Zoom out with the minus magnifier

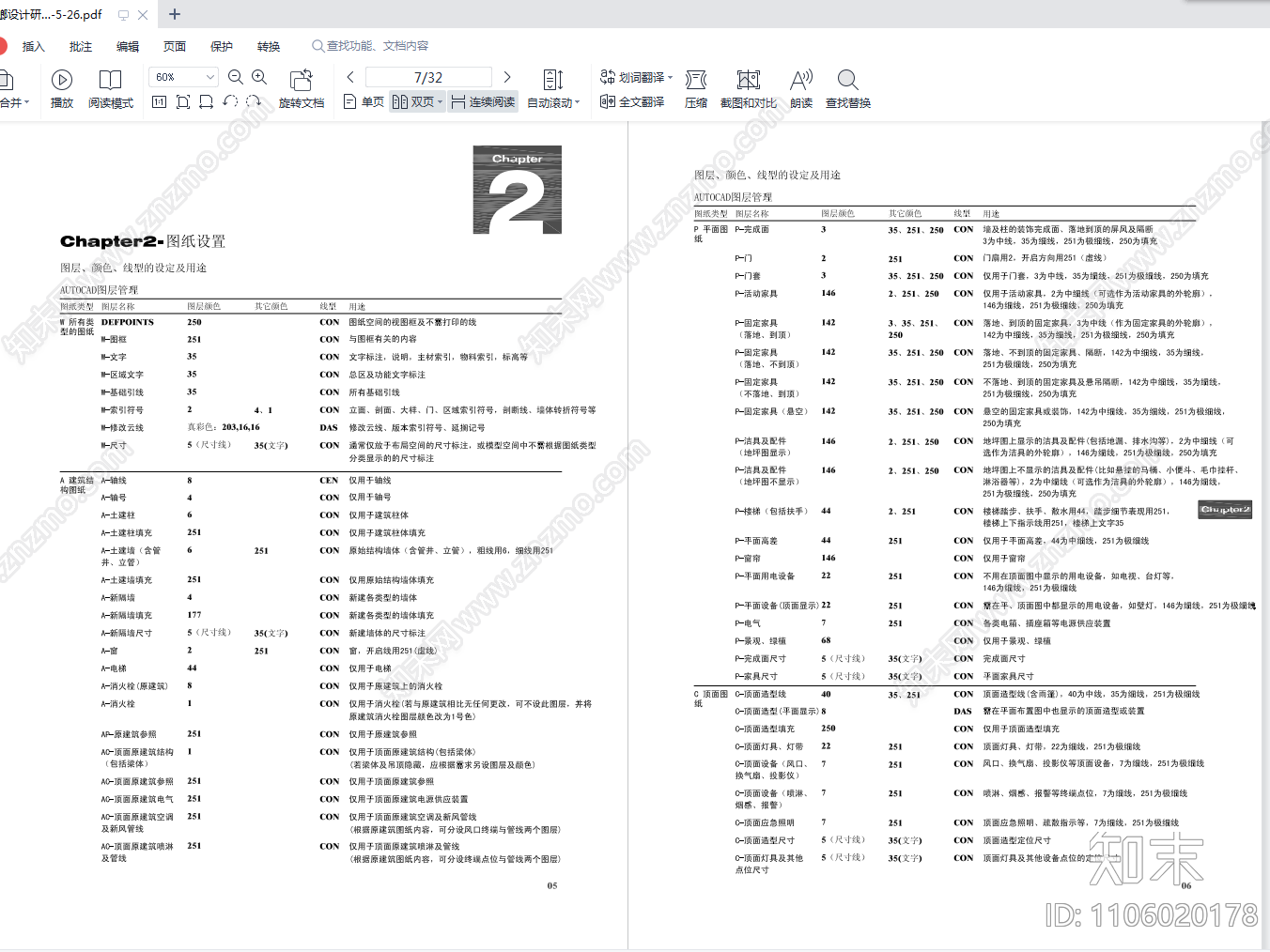click(236, 77)
